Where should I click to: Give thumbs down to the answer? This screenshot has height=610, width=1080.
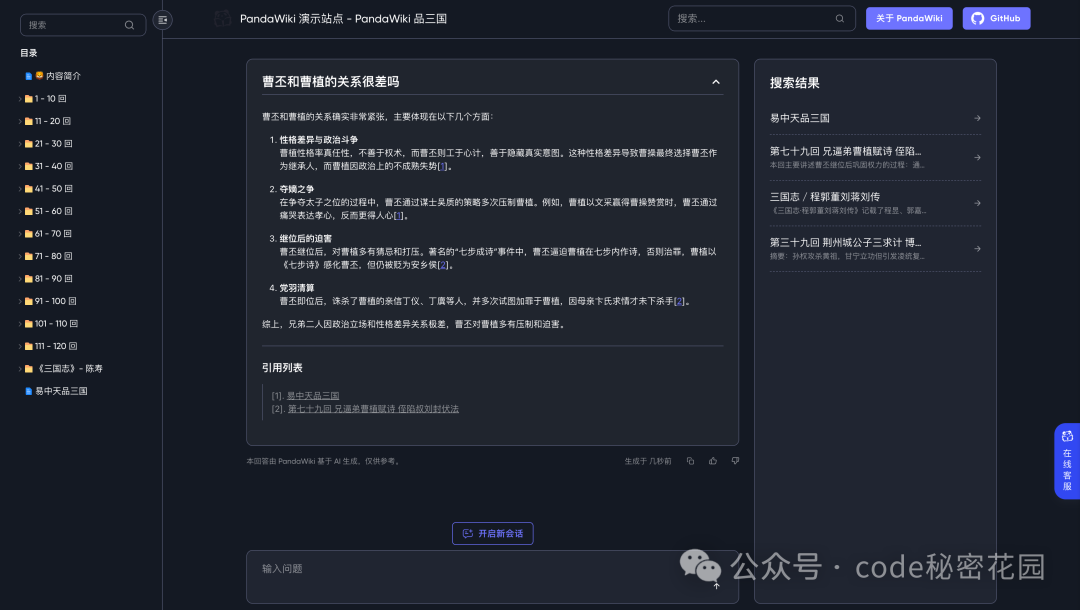(x=735, y=461)
